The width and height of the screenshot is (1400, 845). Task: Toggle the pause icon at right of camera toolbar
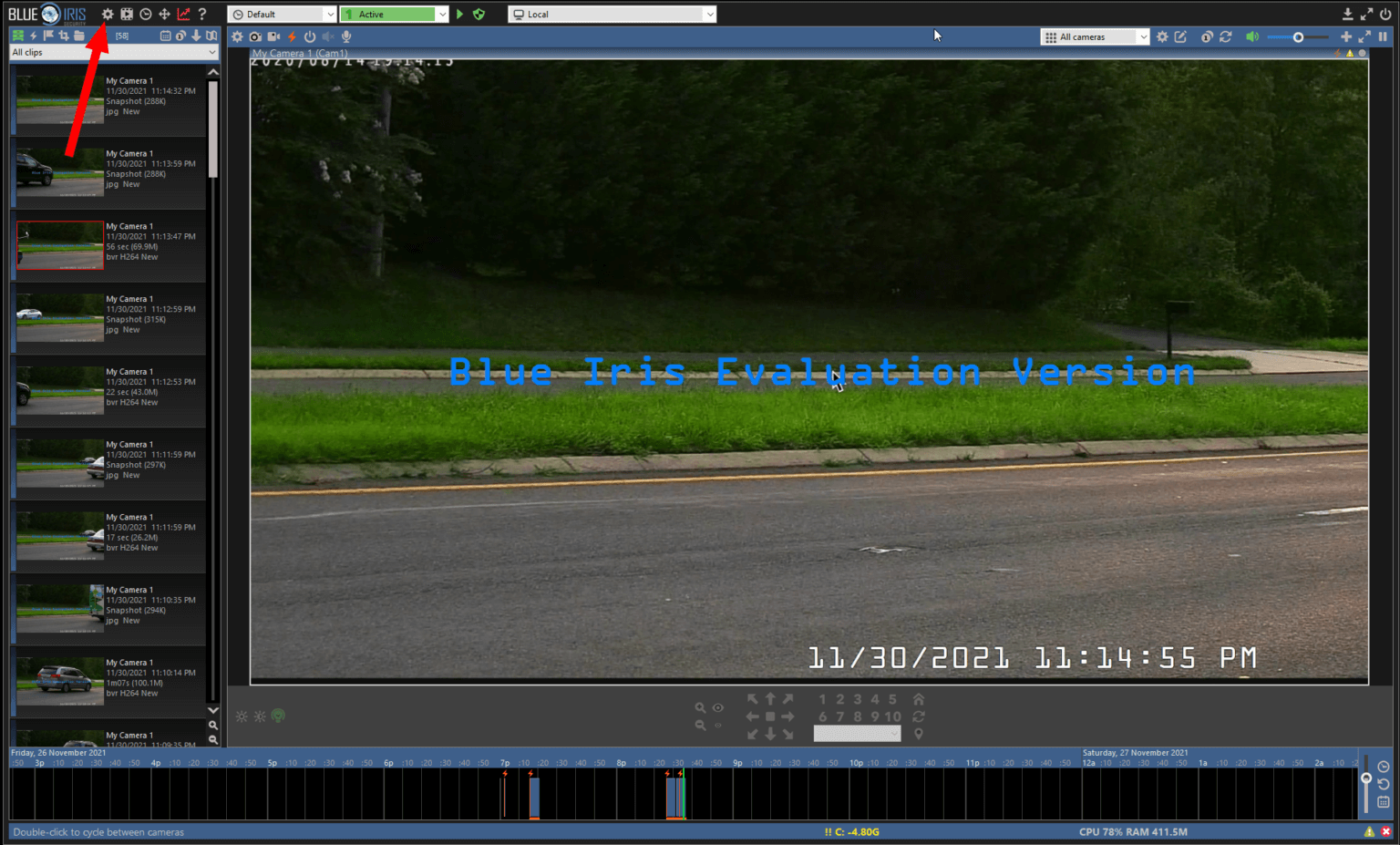click(x=1383, y=36)
